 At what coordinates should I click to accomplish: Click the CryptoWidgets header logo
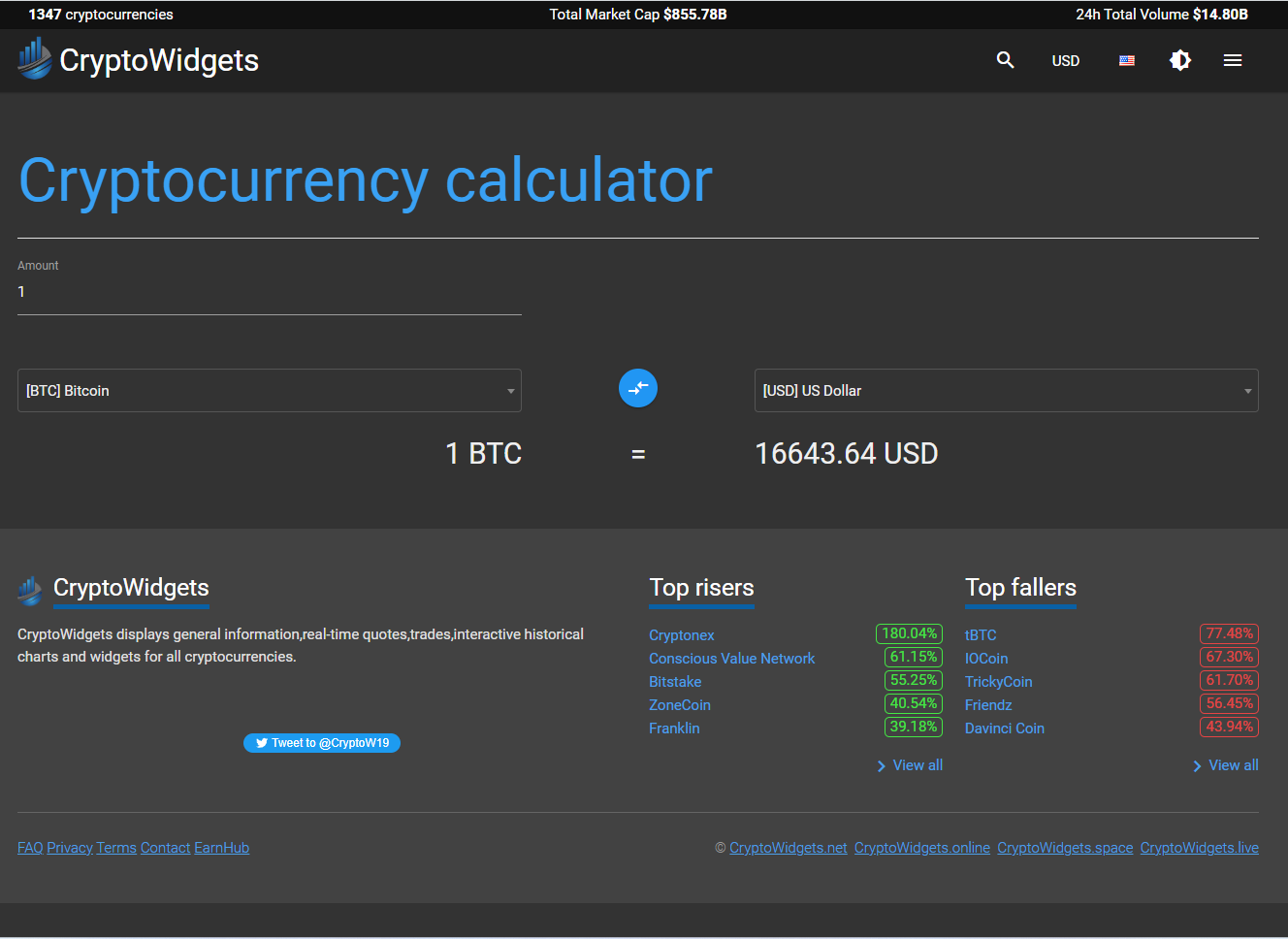click(x=139, y=60)
